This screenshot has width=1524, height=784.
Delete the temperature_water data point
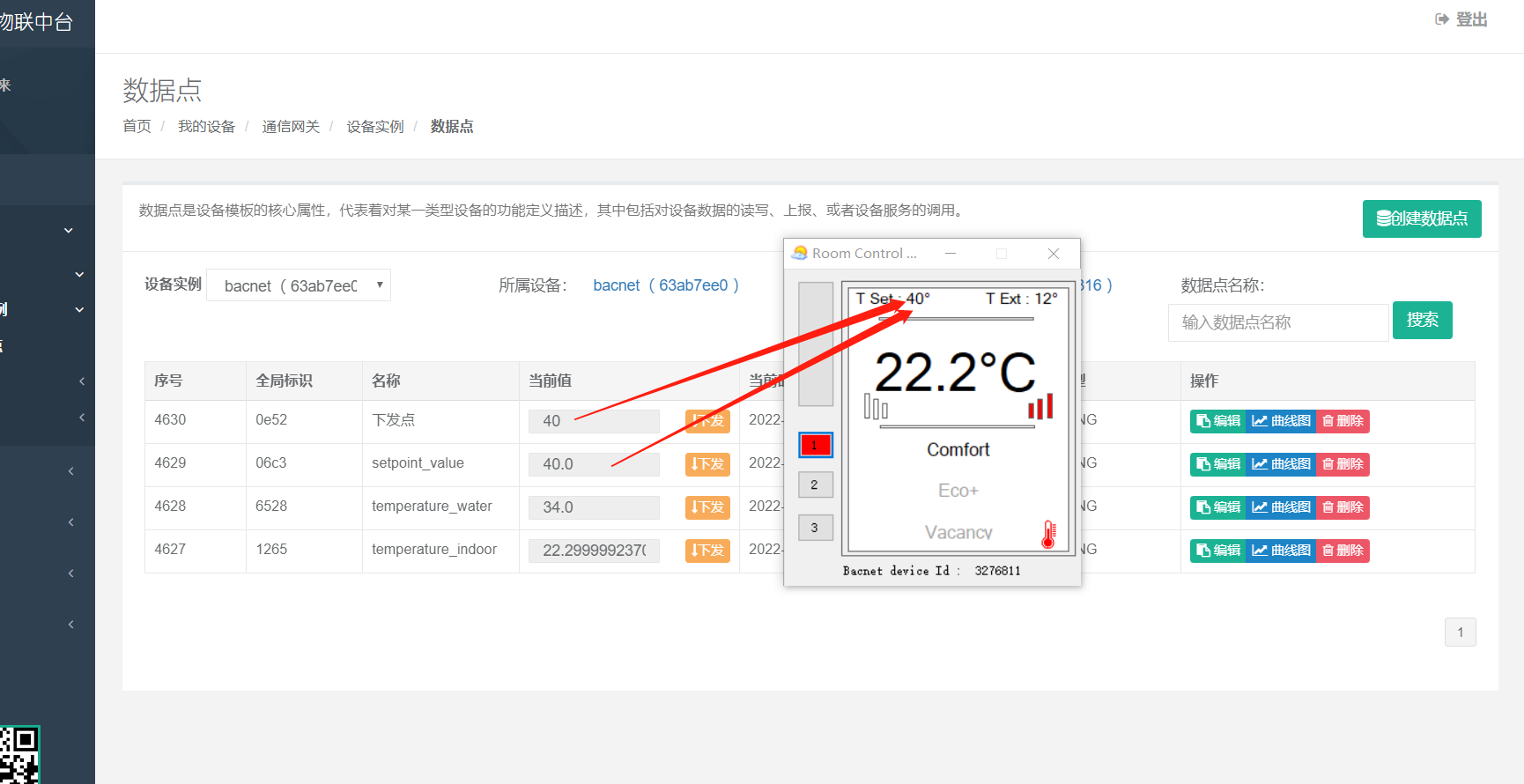(x=1343, y=507)
